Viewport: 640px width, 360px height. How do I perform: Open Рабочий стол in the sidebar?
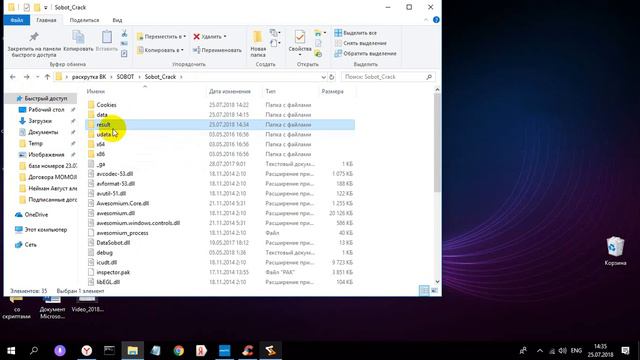[x=46, y=110]
